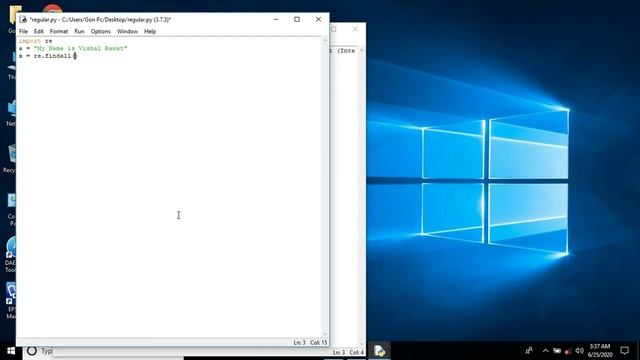This screenshot has width=640, height=360.
Task: Open the Action Center notification icon
Action: point(624,351)
